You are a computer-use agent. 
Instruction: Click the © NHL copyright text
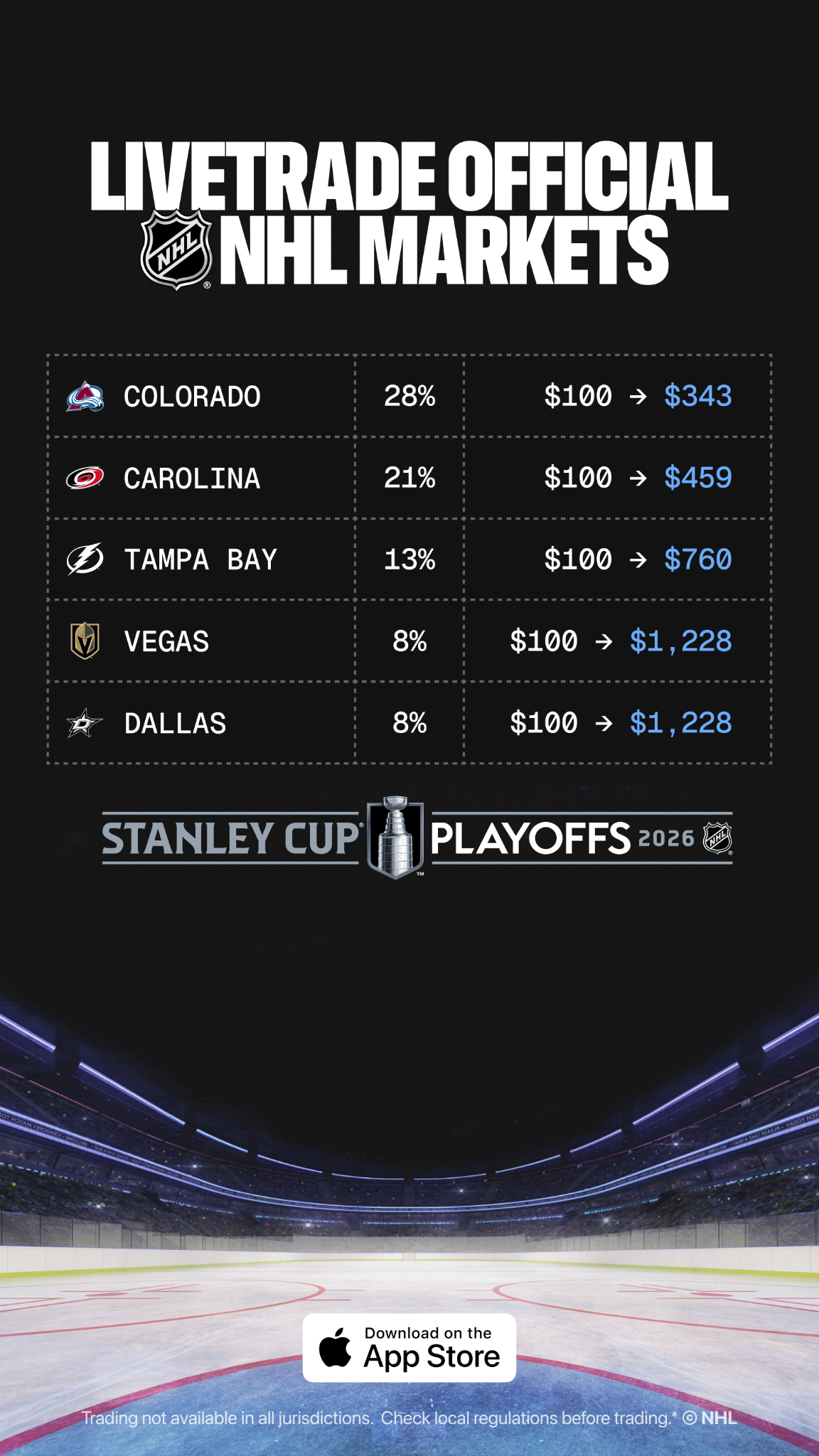710,1418
